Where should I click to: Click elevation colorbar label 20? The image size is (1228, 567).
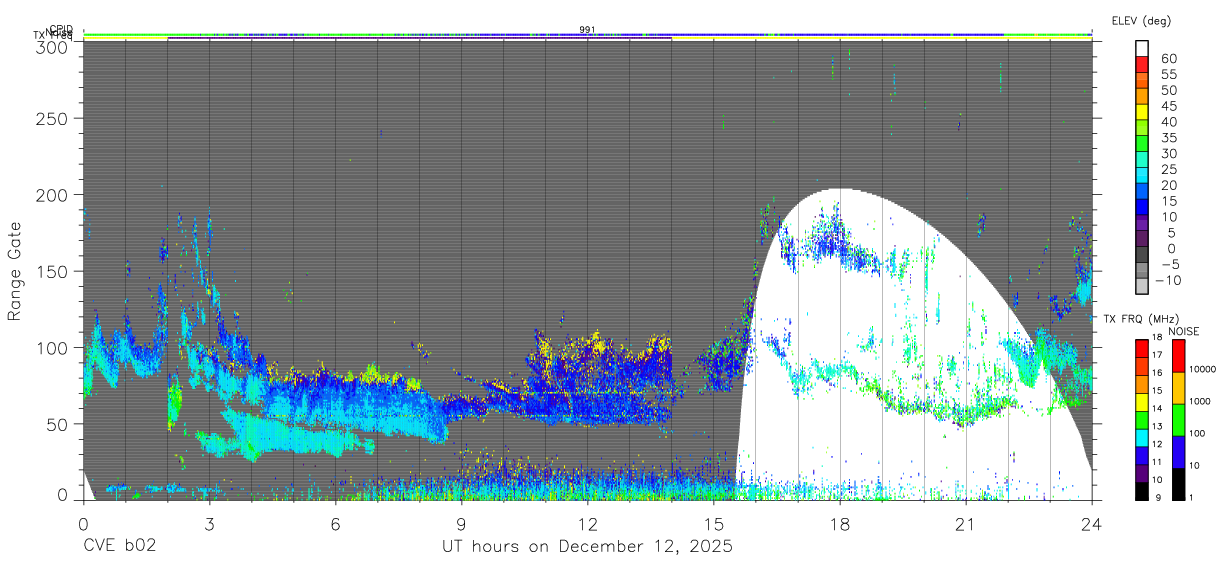coord(1168,186)
